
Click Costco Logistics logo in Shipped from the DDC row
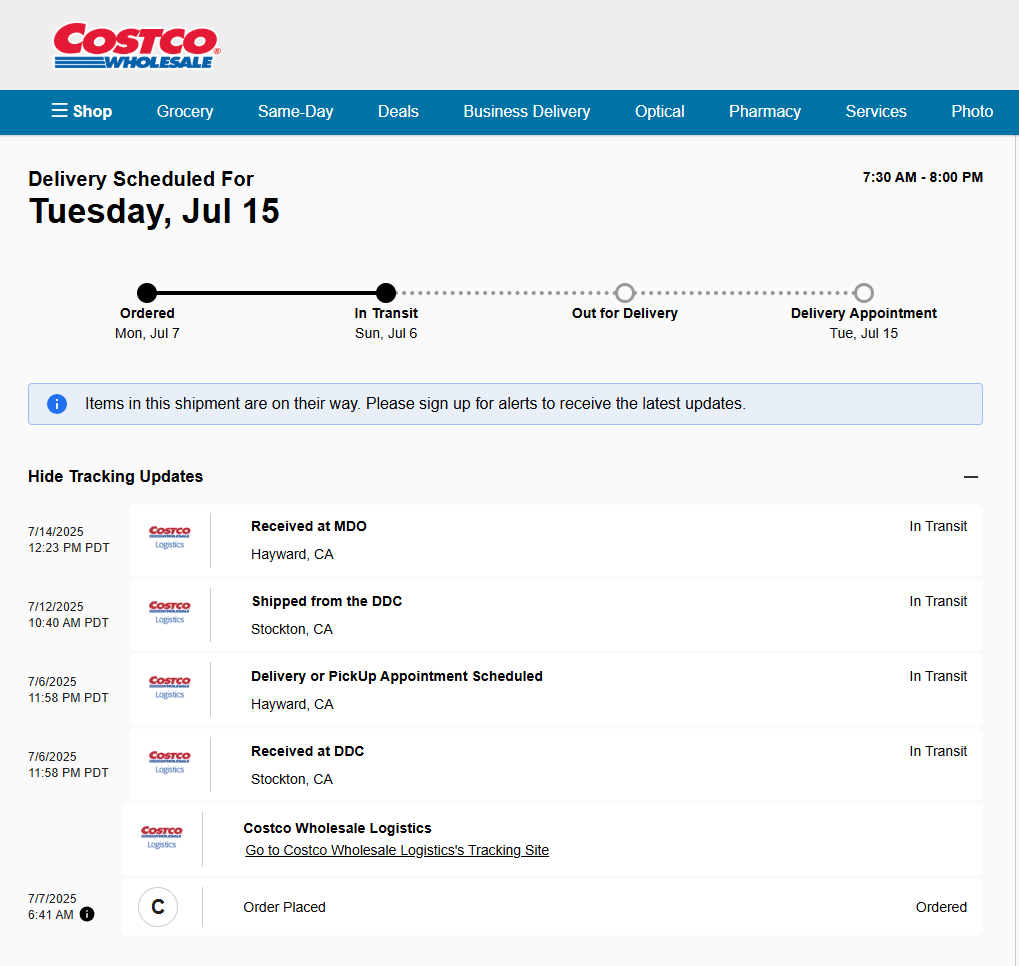(170, 612)
